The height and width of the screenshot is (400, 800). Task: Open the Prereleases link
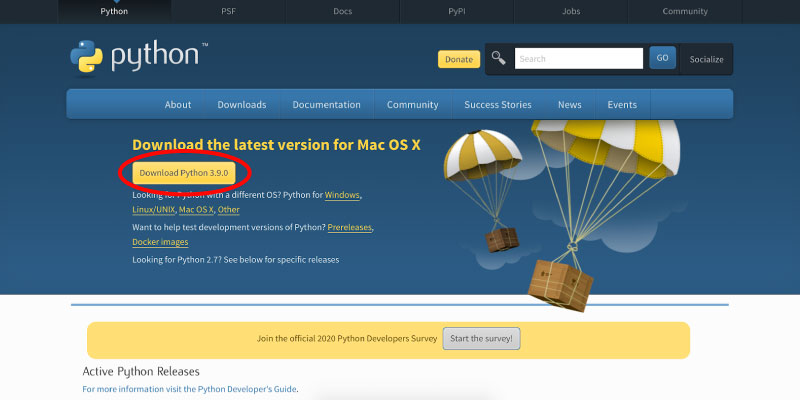coord(349,227)
